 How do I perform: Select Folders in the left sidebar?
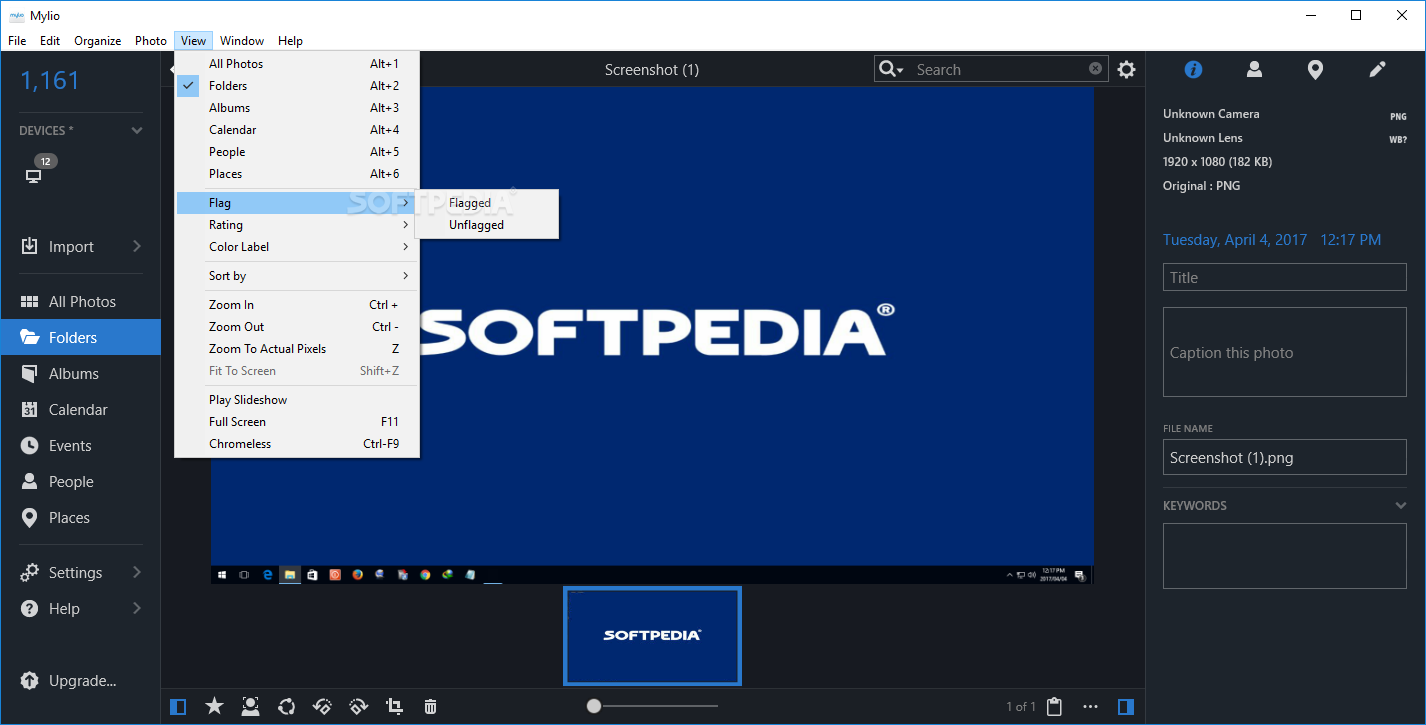[80, 338]
